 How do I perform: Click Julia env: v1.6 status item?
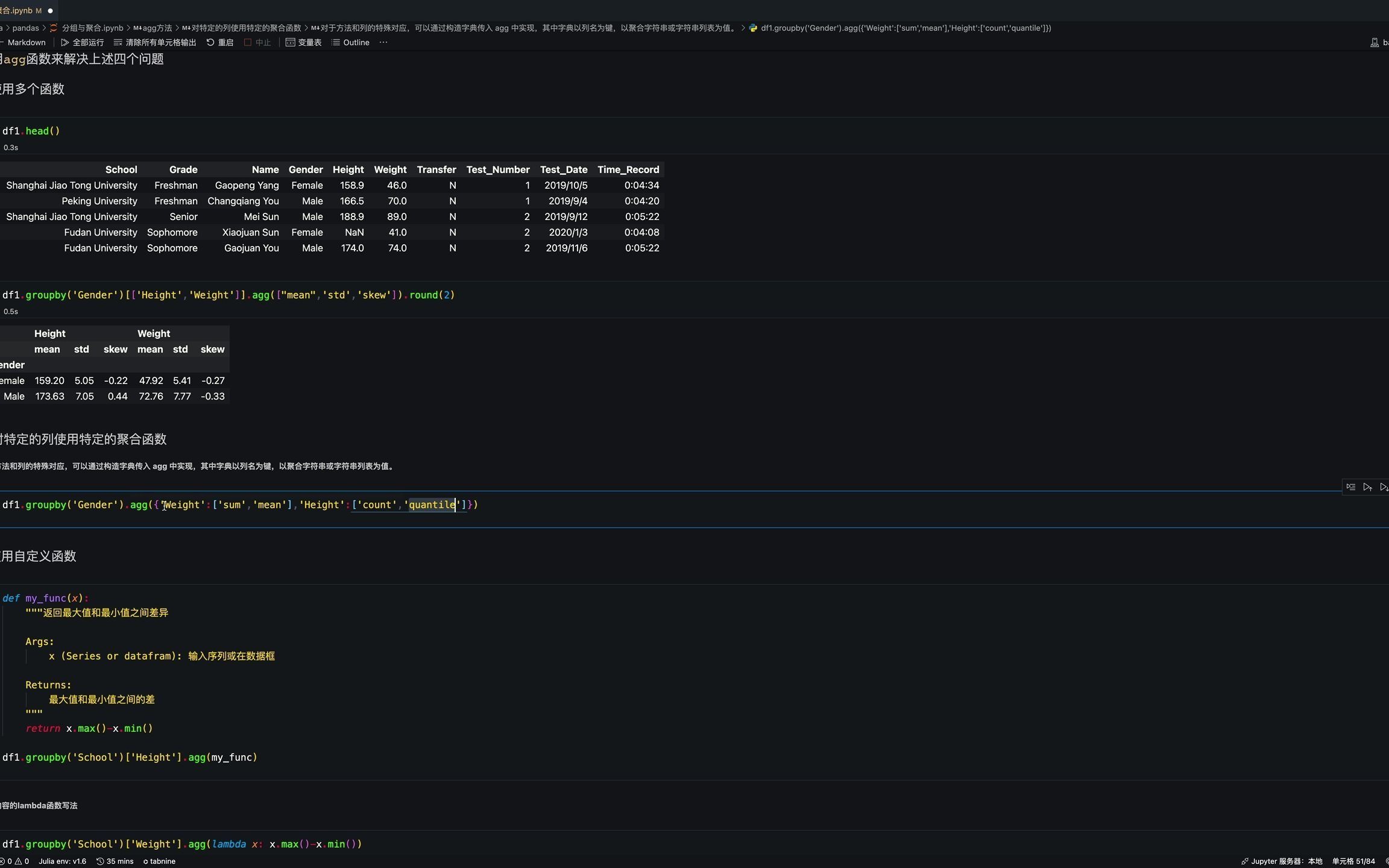tap(63, 861)
